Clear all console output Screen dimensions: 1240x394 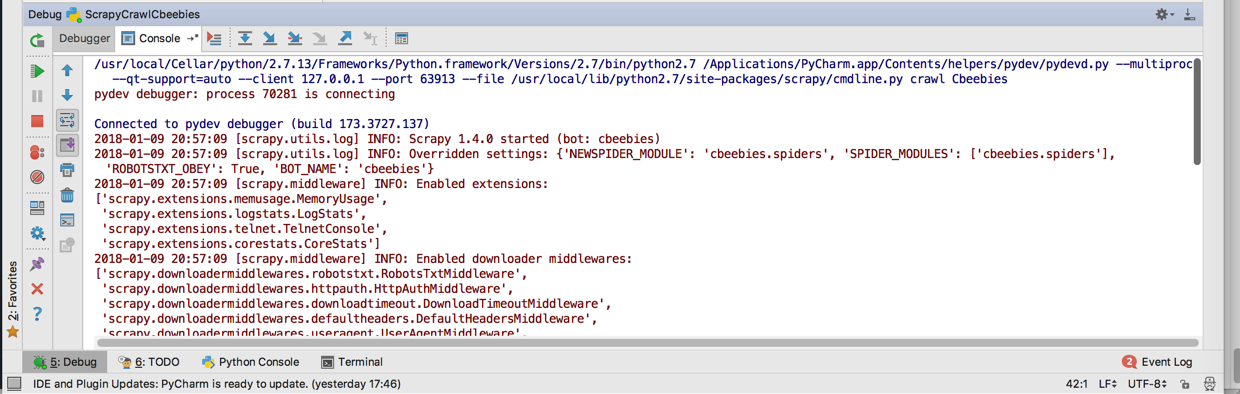67,196
